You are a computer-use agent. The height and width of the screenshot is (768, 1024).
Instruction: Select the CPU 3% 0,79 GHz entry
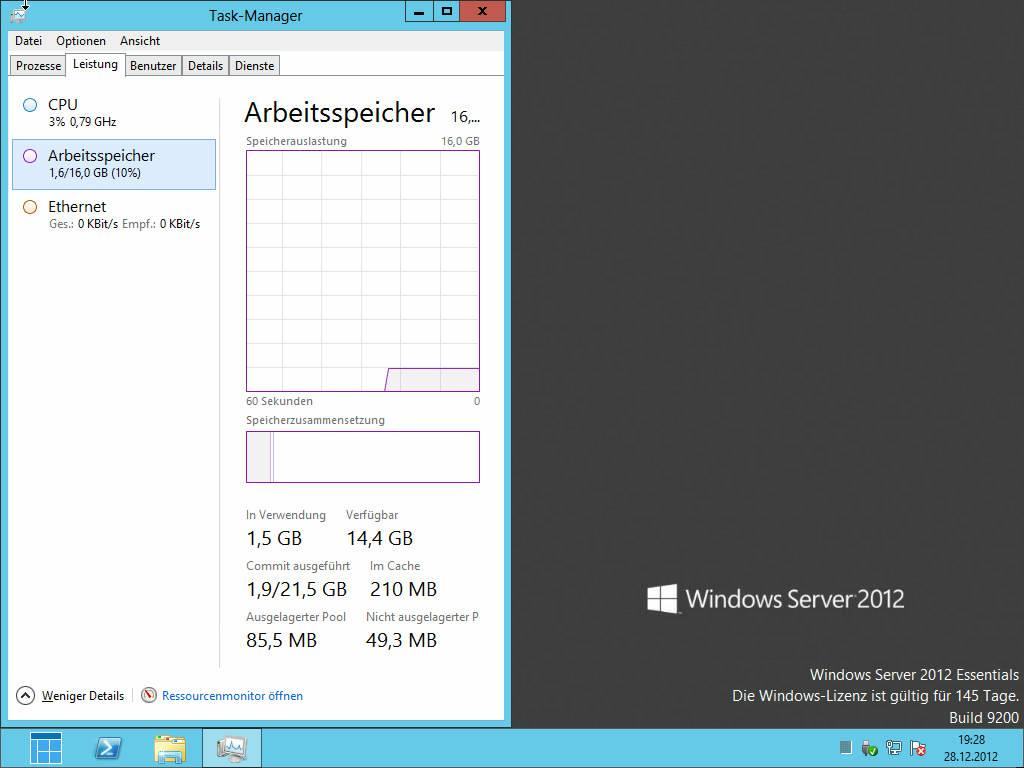pos(114,112)
